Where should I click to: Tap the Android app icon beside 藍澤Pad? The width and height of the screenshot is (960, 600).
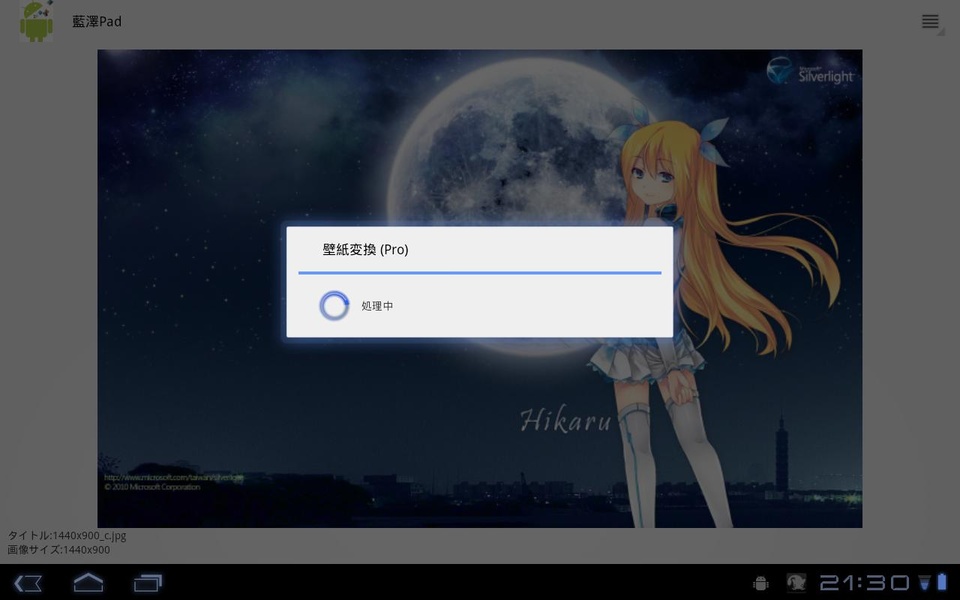click(x=36, y=21)
